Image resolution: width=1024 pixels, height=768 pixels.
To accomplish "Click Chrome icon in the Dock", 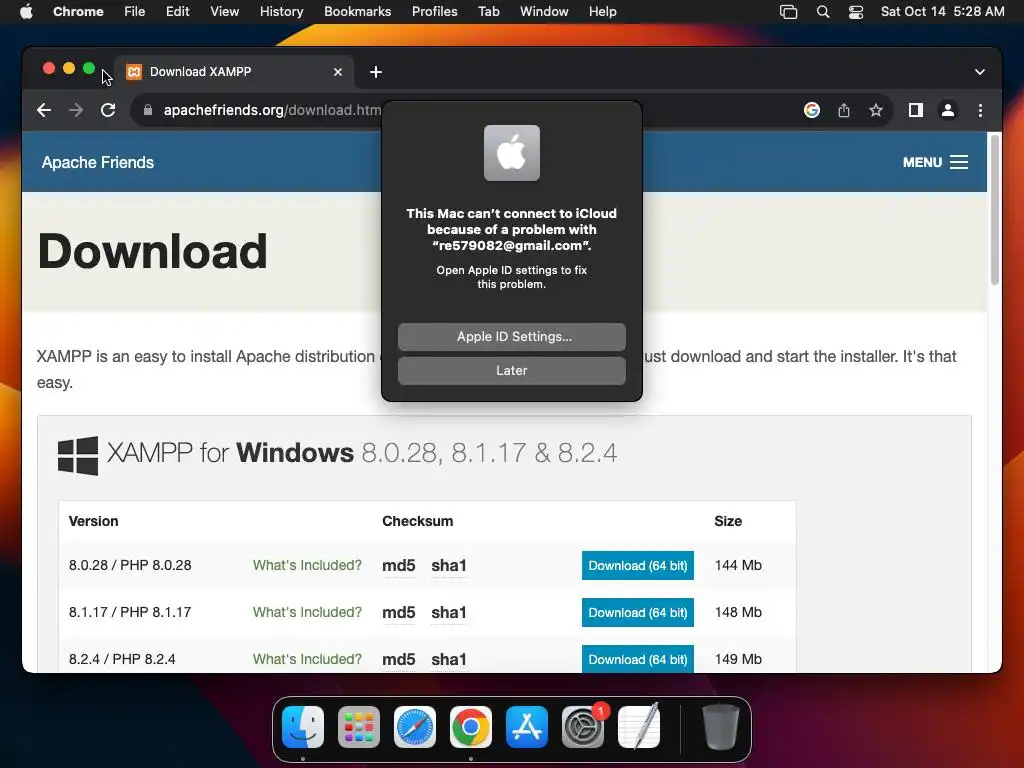I will (471, 727).
